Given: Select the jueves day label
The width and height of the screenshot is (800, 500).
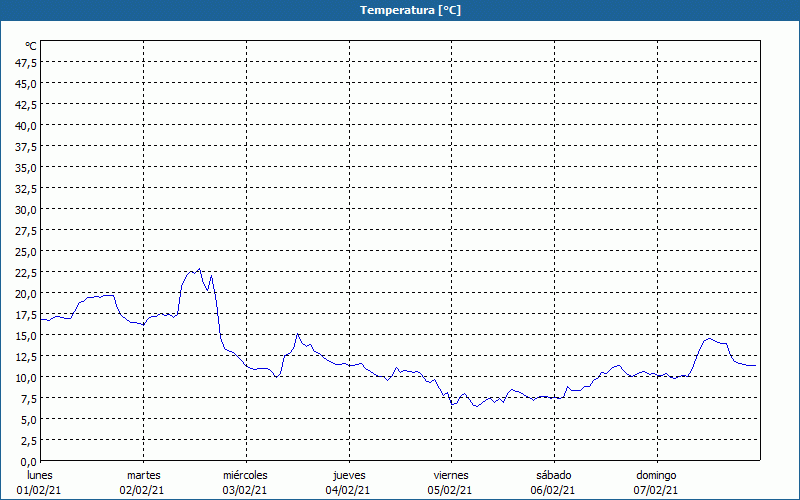Looking at the screenshot, I should coord(349,475).
